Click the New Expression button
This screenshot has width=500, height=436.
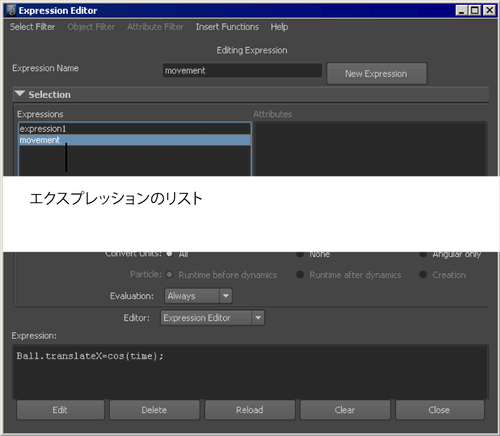click(x=377, y=74)
